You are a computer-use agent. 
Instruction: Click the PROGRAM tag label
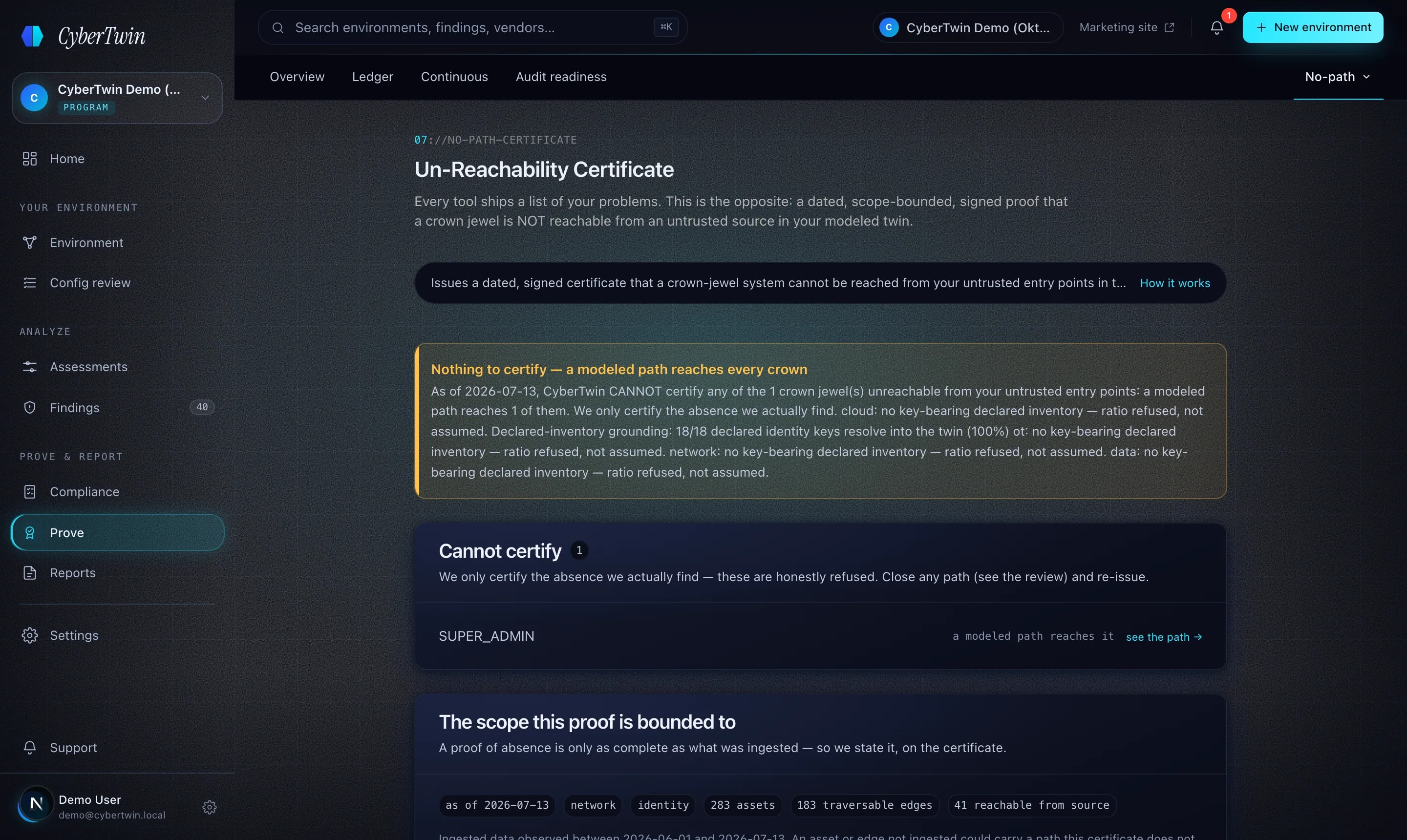86,107
